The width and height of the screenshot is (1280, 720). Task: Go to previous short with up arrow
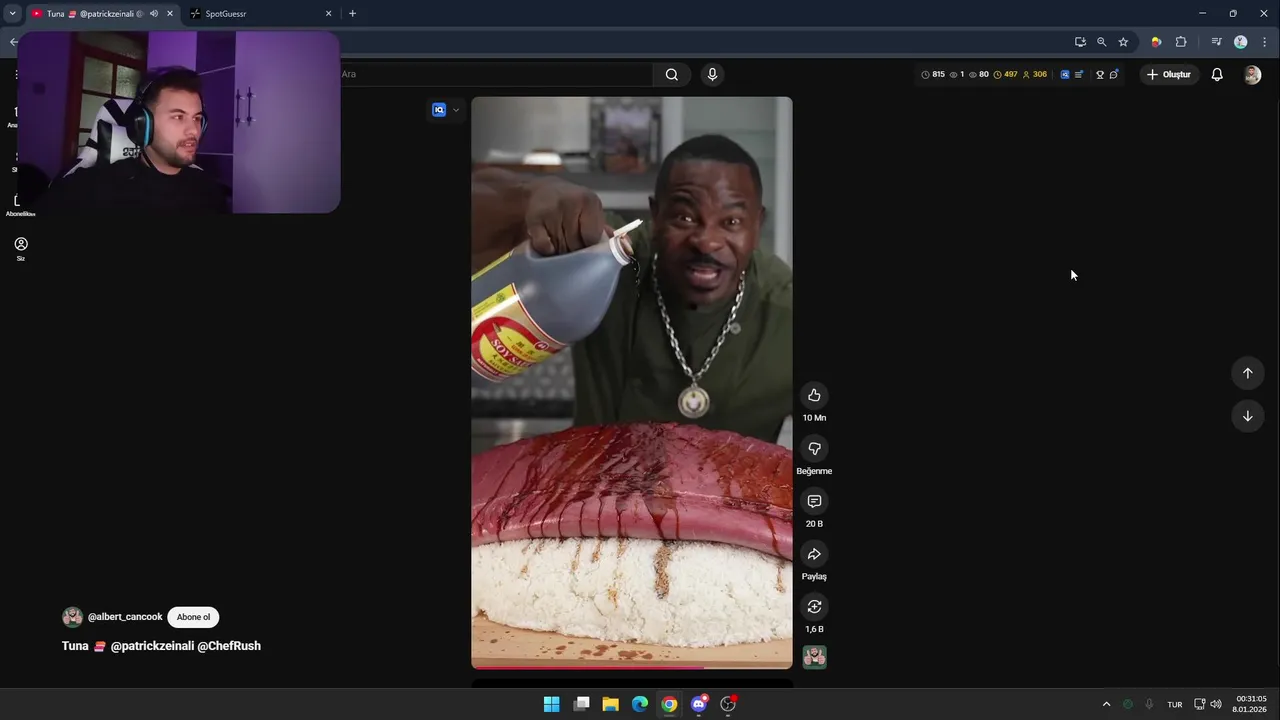[1247, 373]
